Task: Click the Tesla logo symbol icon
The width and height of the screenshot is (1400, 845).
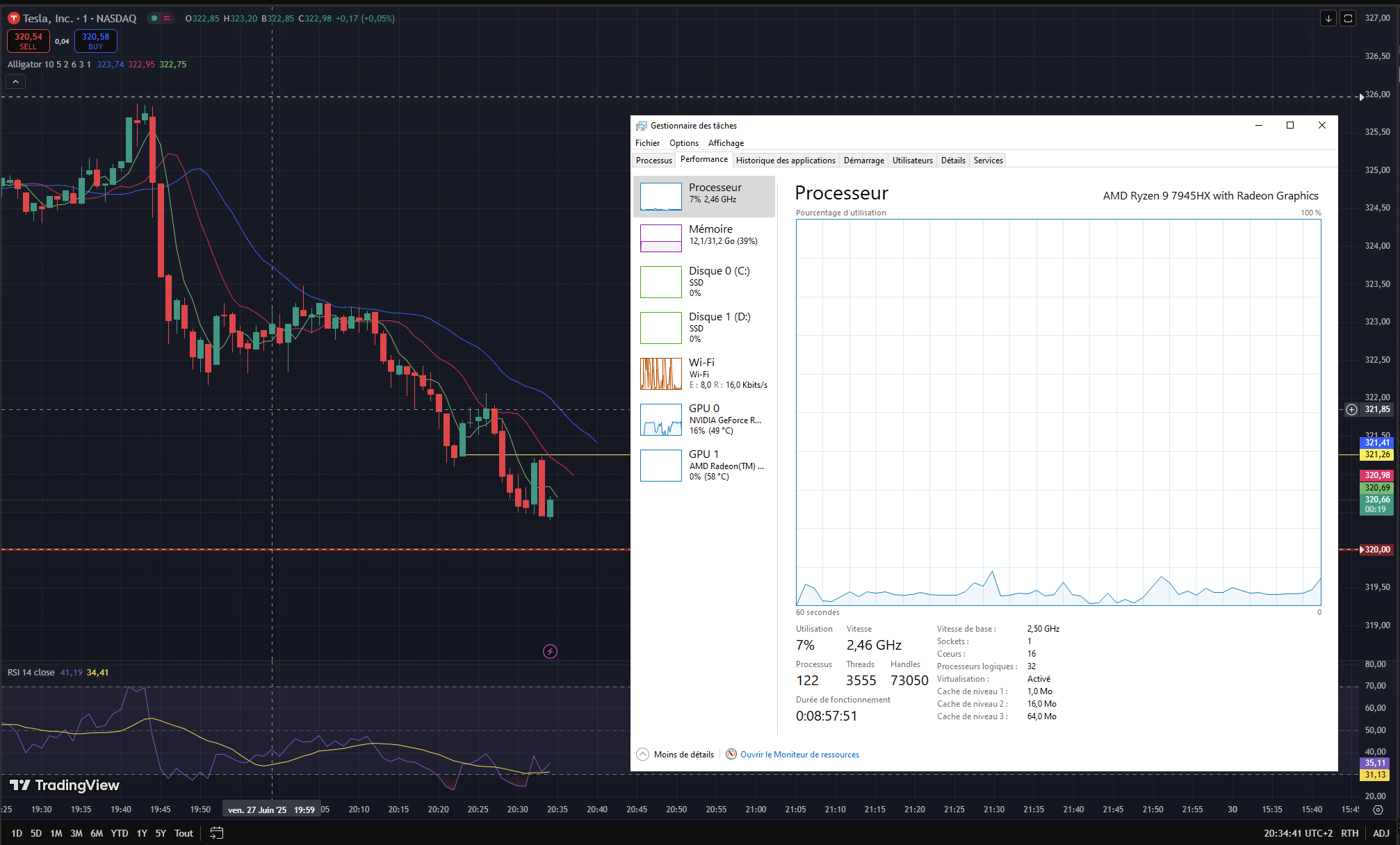Action: tap(13, 18)
